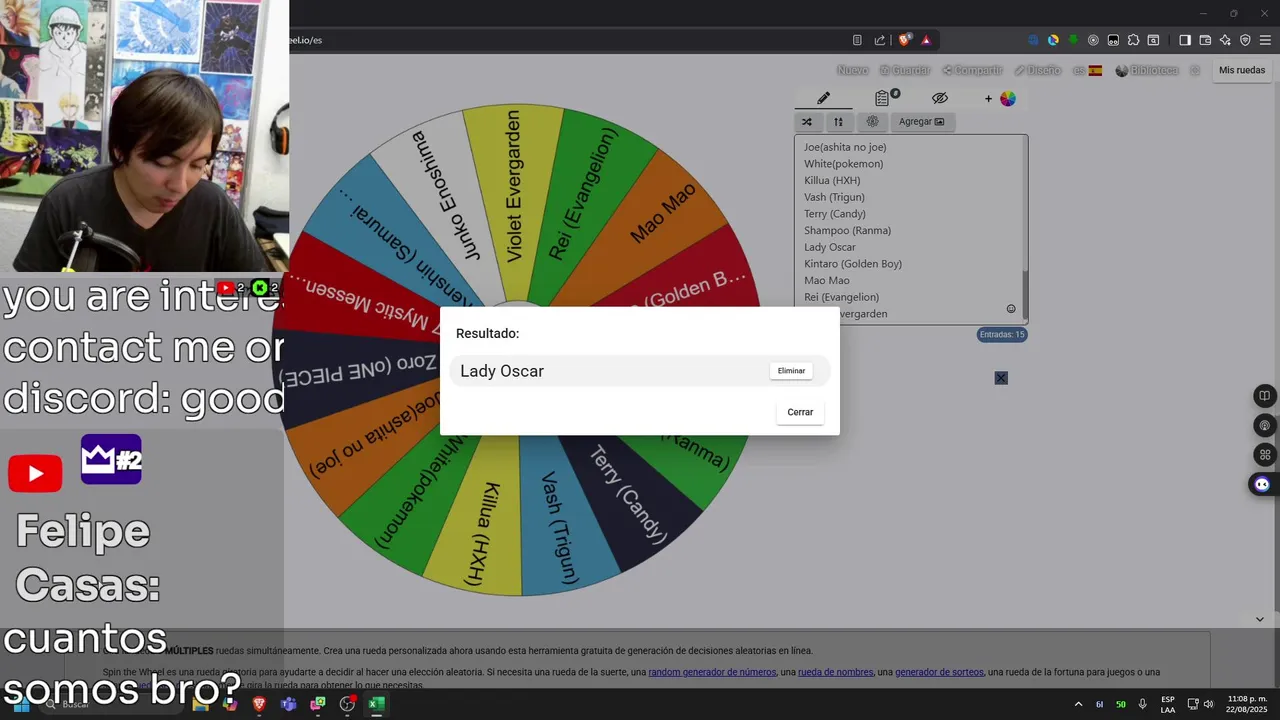The image size is (1280, 720).
Task: Open Brave from the Windows taskbar
Action: 259,704
